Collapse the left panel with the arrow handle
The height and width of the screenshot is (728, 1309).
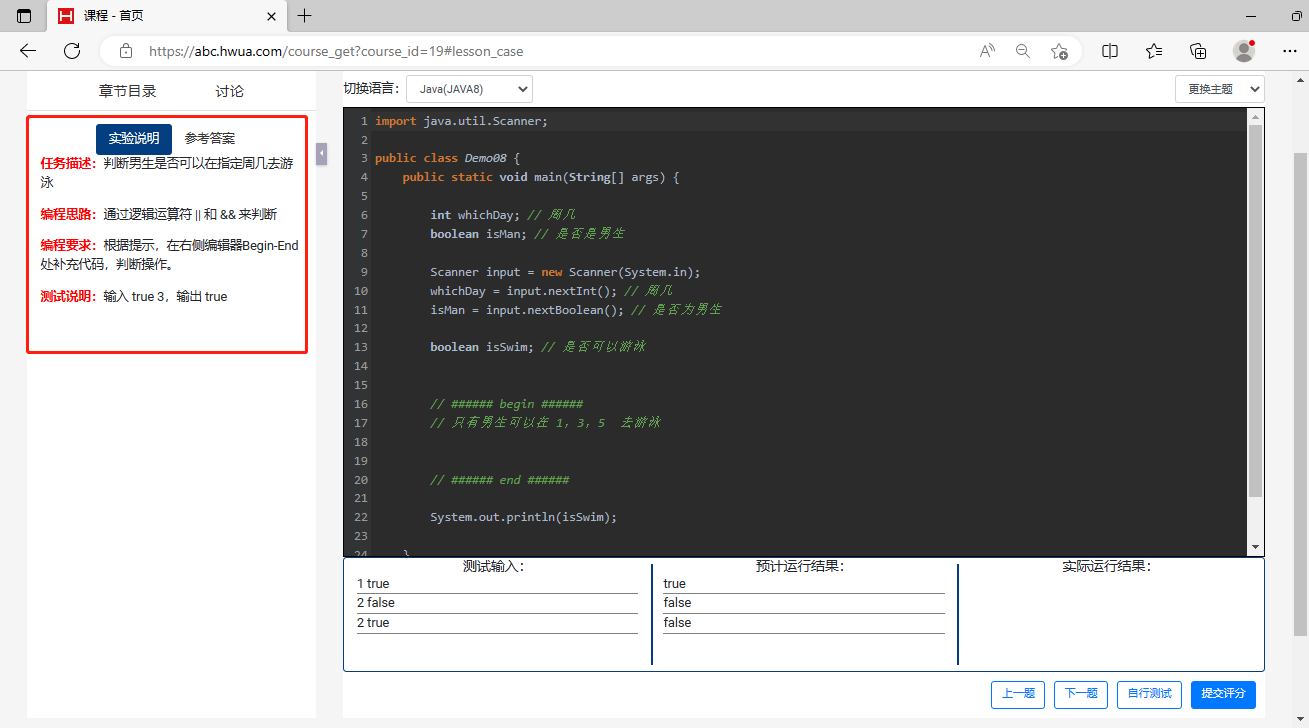(322, 154)
